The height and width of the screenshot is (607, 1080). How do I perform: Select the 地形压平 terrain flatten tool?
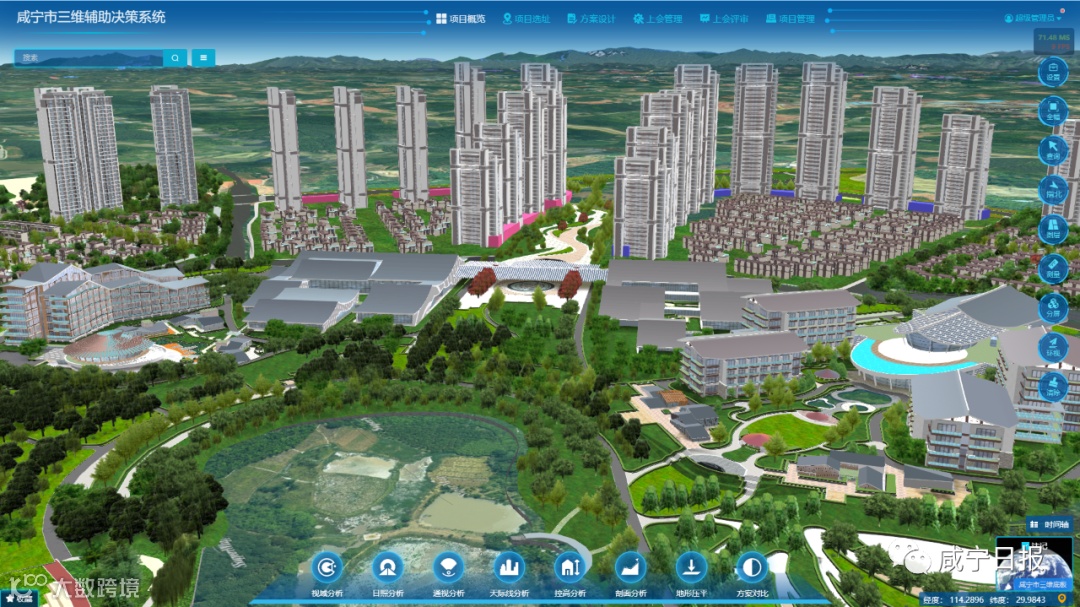[691, 573]
